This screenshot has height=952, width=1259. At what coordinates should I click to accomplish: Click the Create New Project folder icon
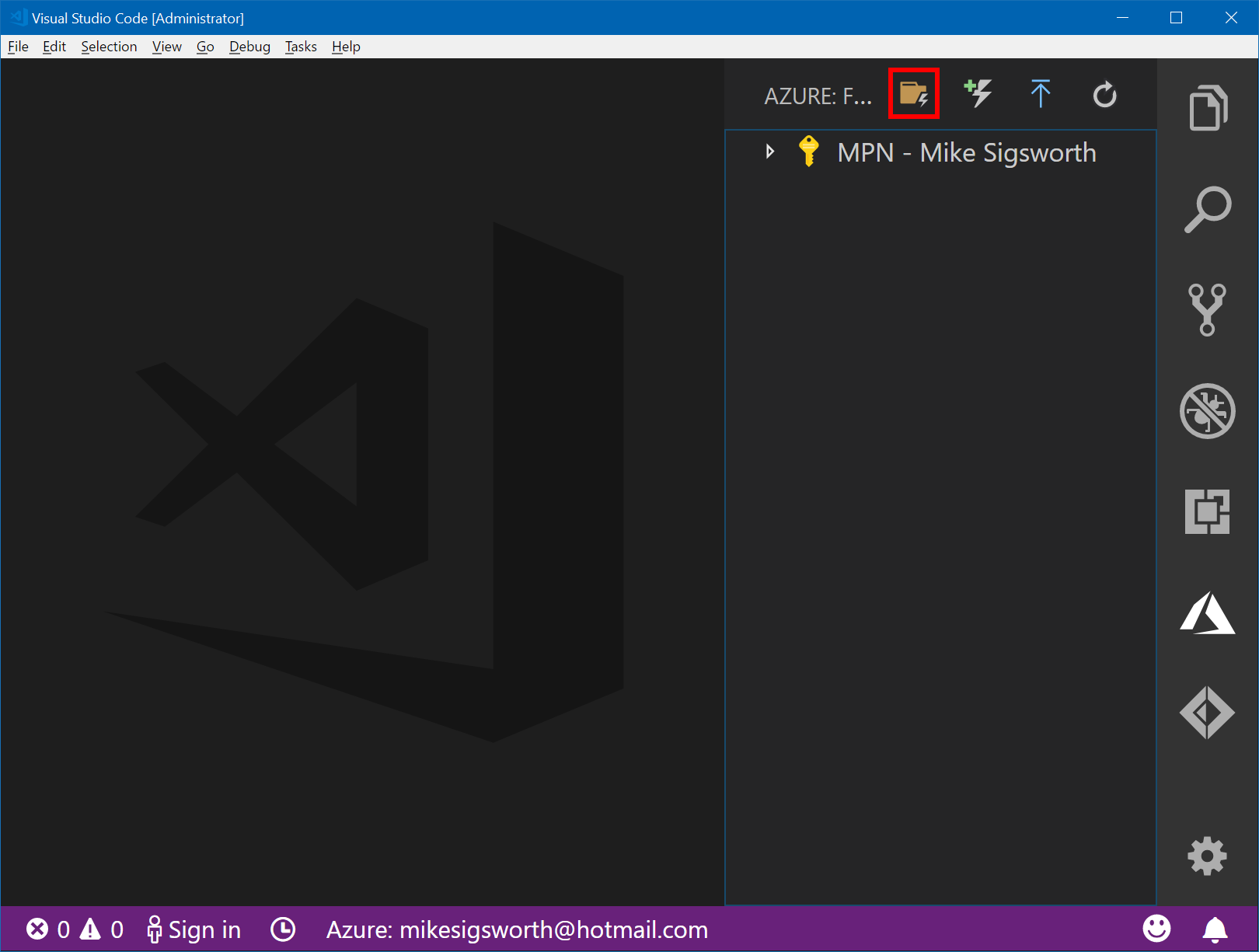pyautogui.click(x=914, y=94)
